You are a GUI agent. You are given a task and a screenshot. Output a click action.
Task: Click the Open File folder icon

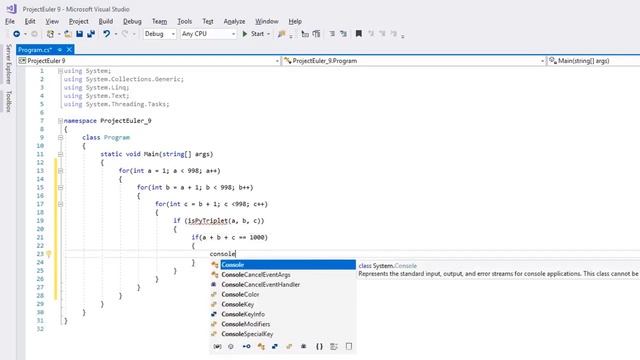click(68, 34)
